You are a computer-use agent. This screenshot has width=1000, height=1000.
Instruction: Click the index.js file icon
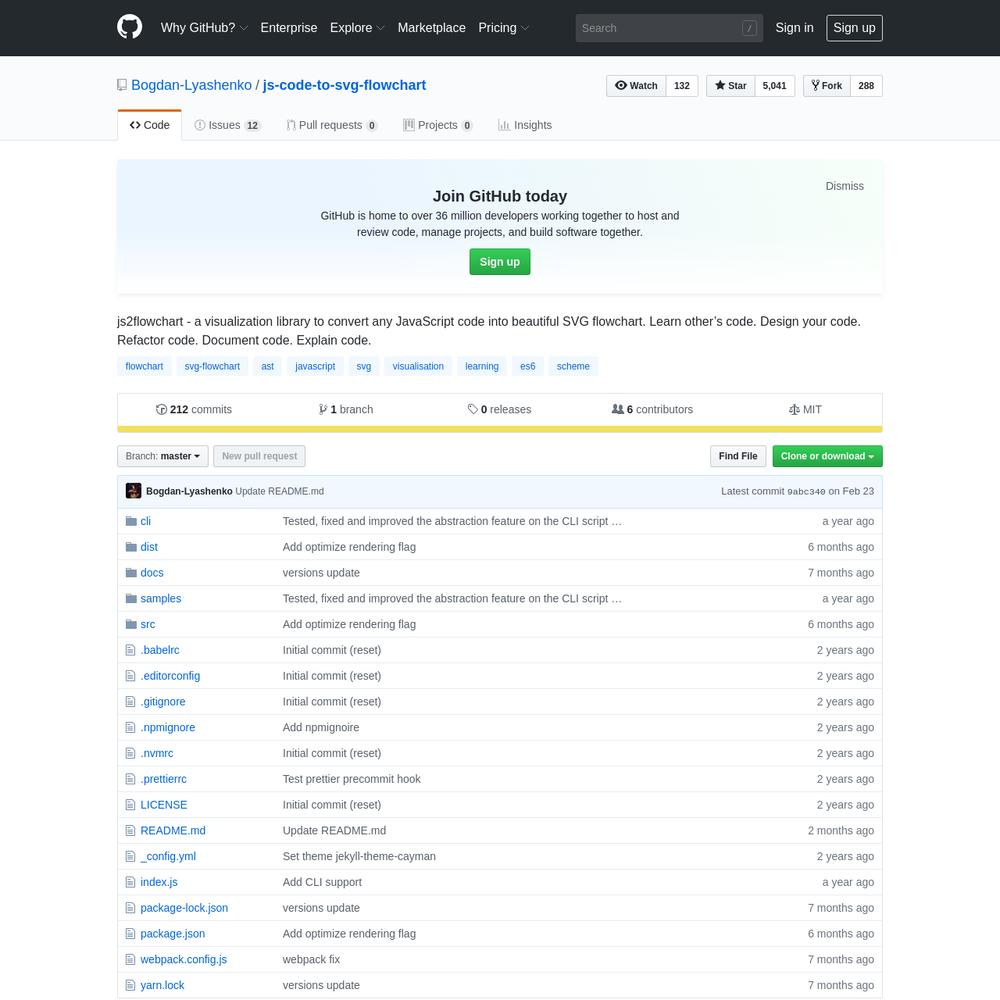coord(131,882)
